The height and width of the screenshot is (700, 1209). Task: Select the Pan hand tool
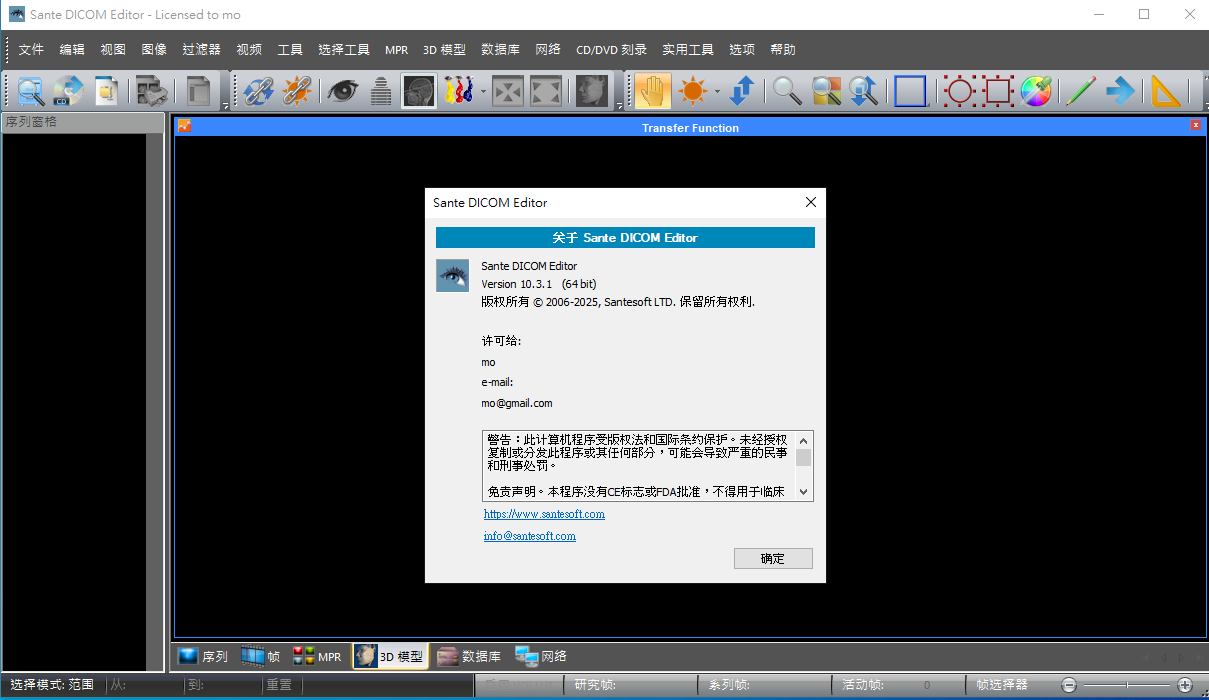pyautogui.click(x=653, y=91)
